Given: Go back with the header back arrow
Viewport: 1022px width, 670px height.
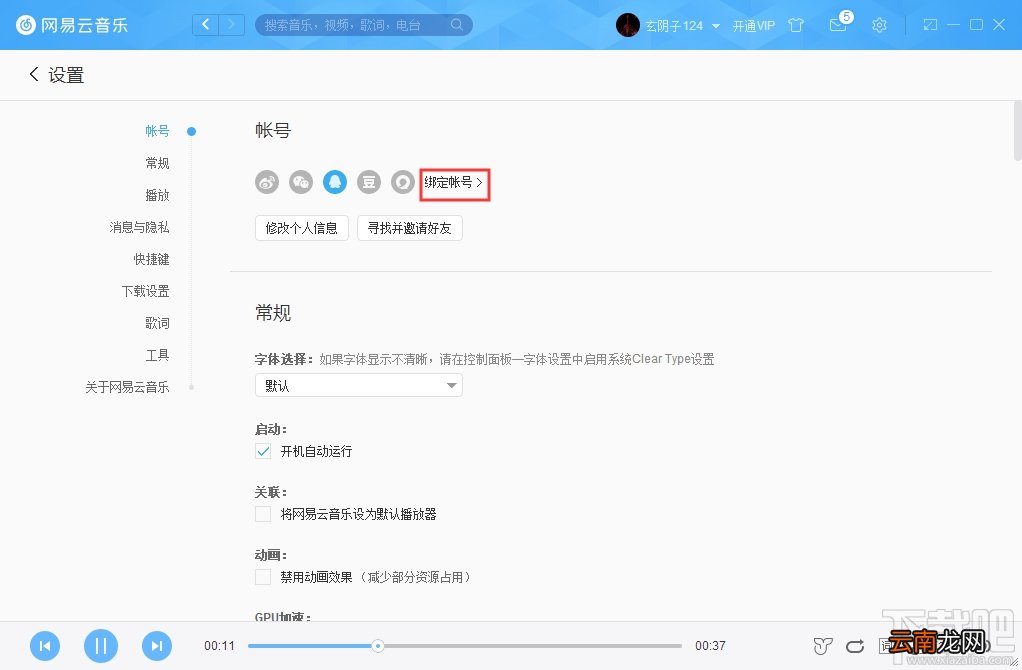Looking at the screenshot, I should (x=205, y=25).
